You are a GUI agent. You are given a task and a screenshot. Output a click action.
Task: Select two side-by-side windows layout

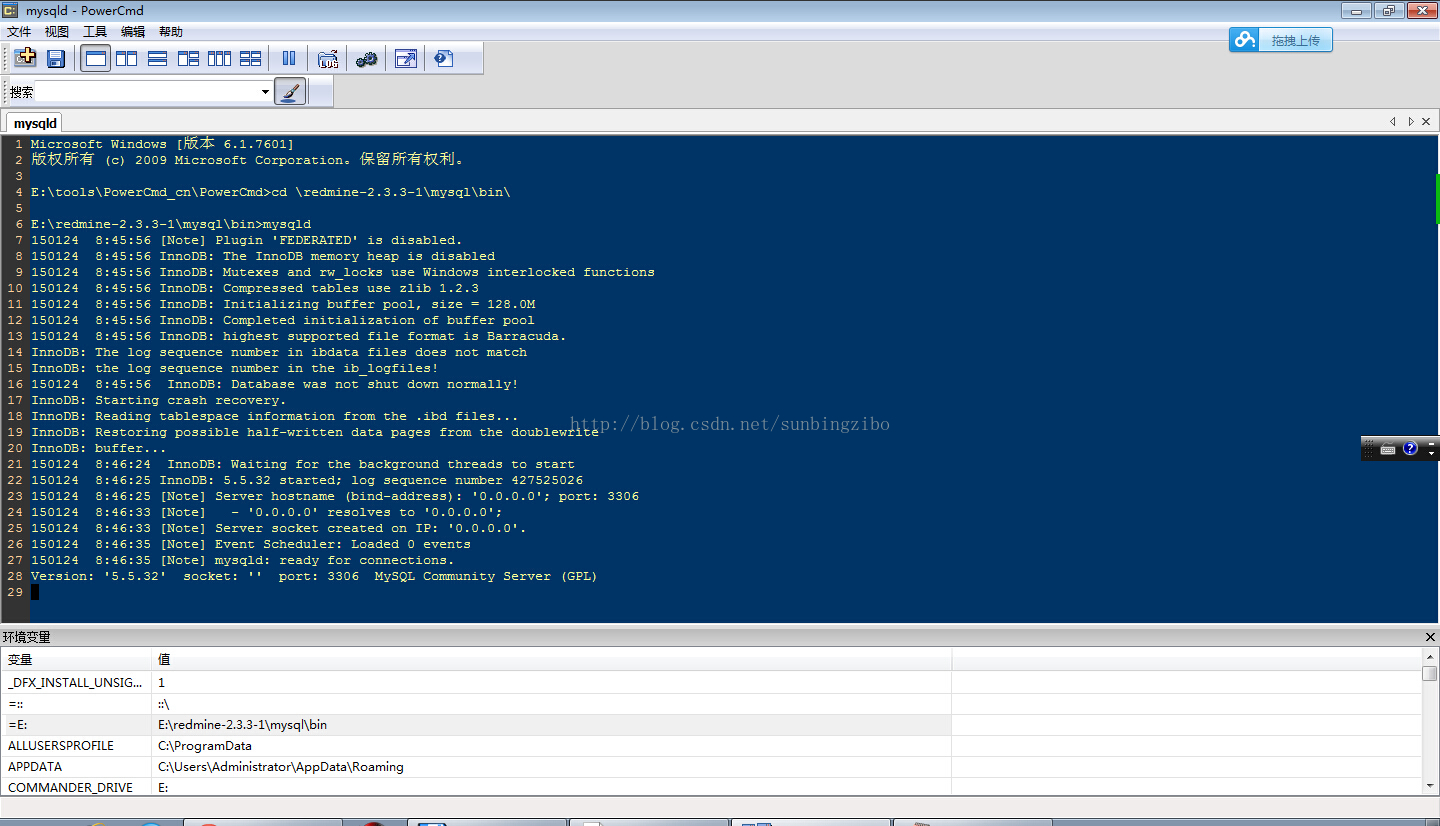tap(126, 59)
